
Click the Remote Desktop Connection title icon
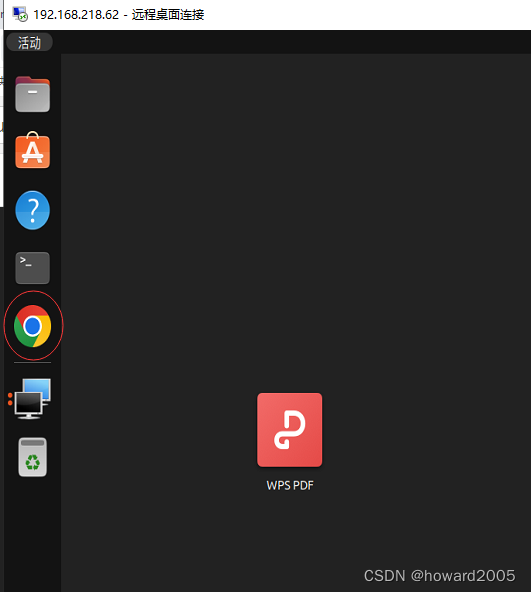20,14
